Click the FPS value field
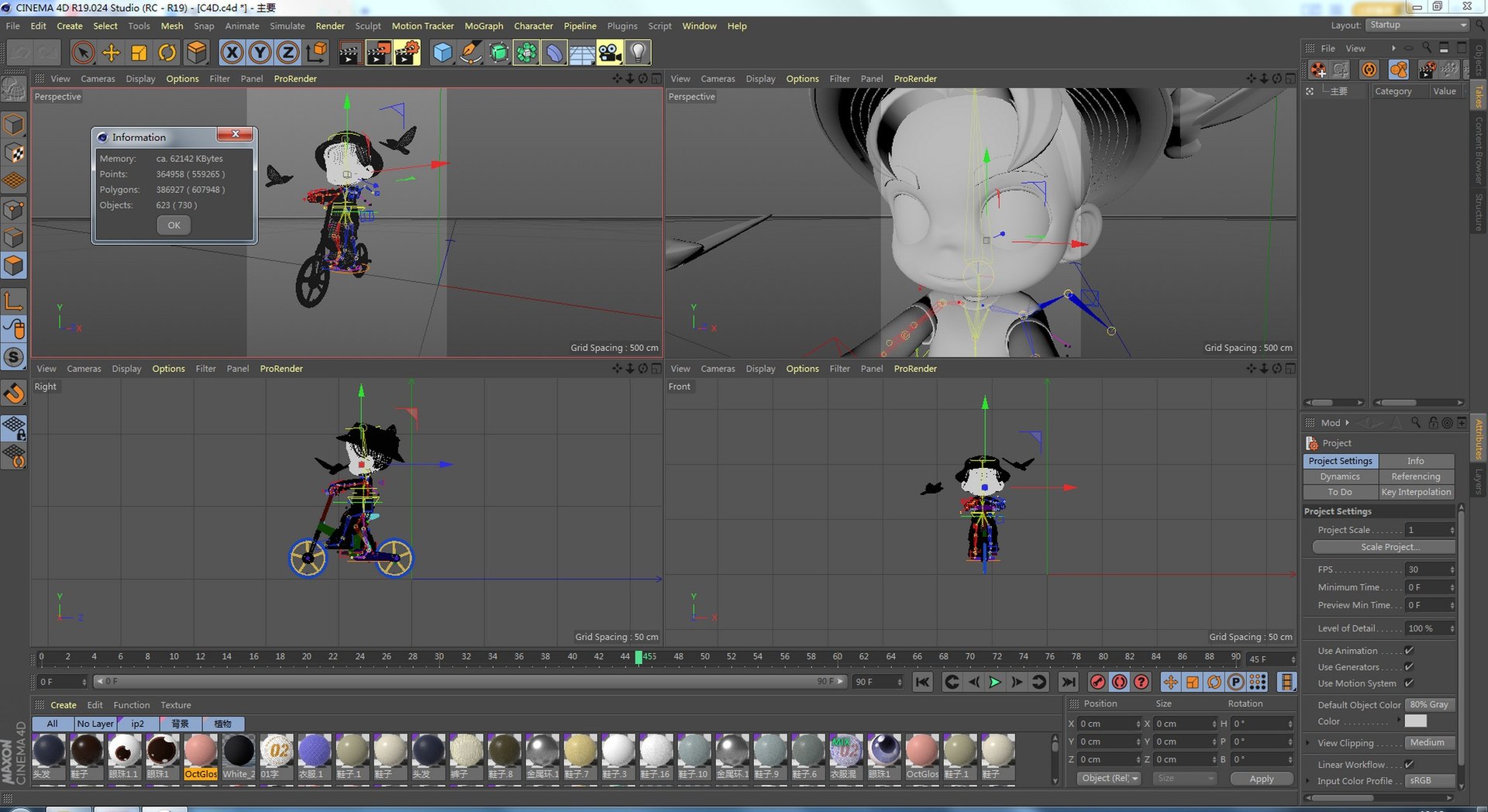 1431,569
